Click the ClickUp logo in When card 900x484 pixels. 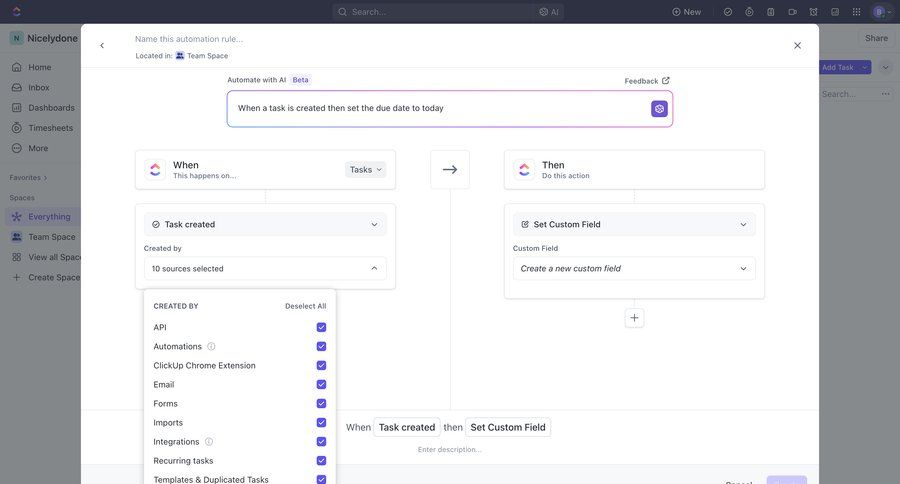coord(155,169)
